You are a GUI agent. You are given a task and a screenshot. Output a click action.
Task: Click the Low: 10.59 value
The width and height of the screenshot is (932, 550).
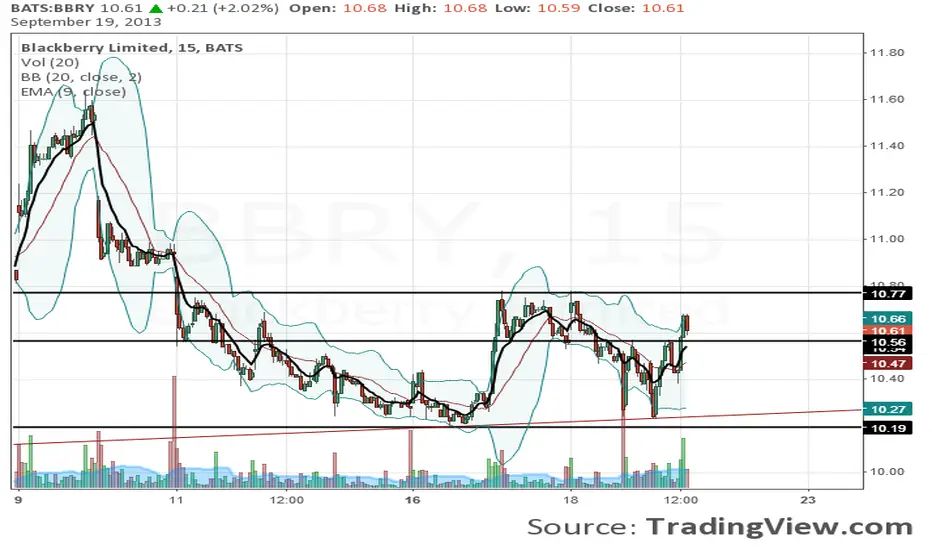537,8
